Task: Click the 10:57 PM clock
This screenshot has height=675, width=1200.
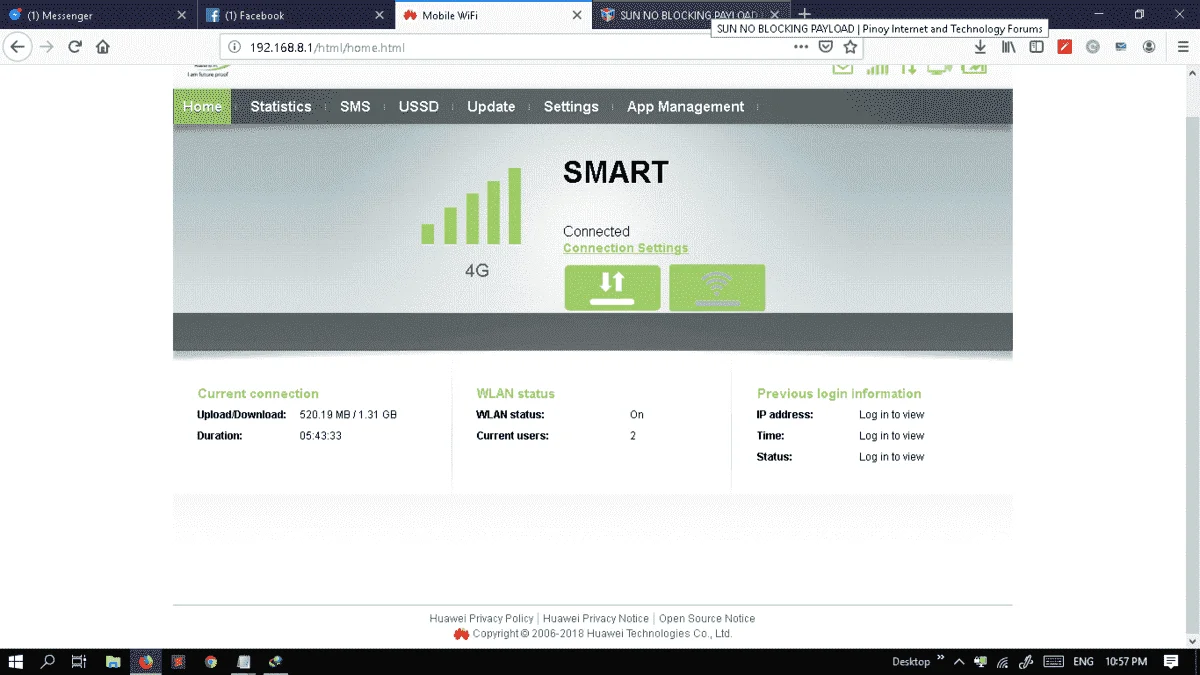Action: click(1126, 661)
